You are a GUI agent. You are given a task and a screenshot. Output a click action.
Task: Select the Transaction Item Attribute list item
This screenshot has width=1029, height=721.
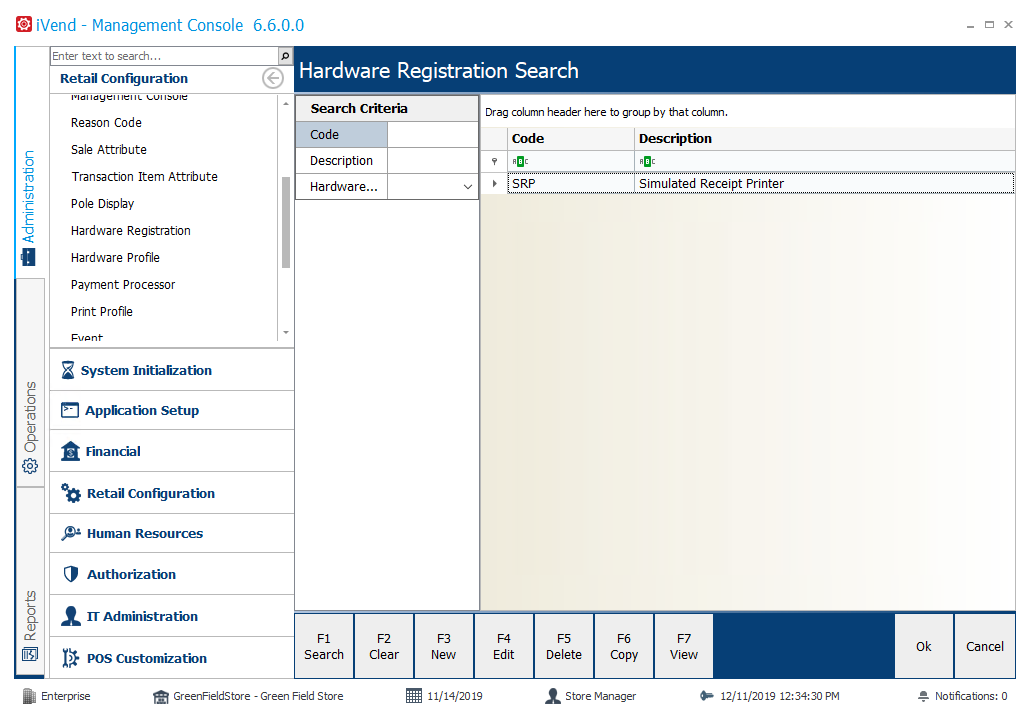coord(144,176)
